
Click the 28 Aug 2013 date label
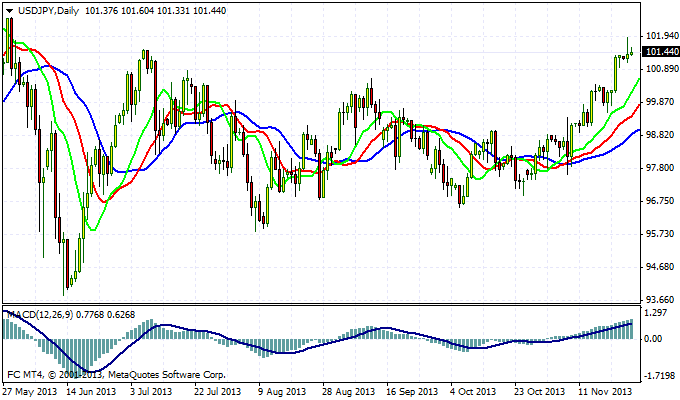(x=349, y=391)
